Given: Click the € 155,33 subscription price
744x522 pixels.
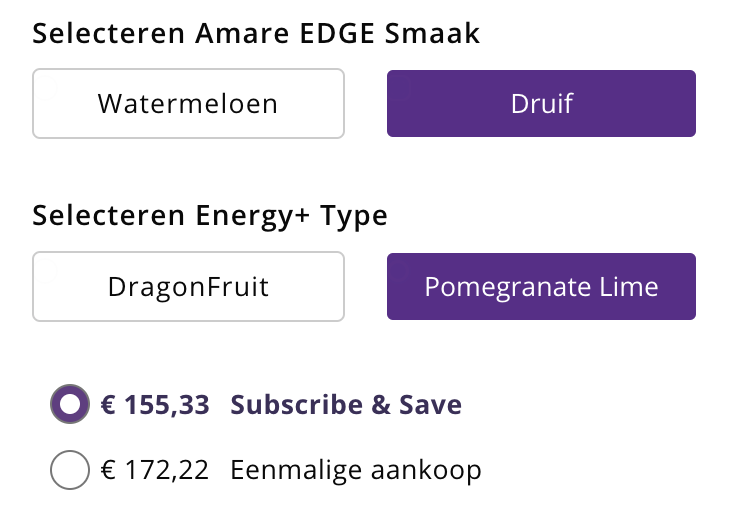Looking at the screenshot, I should [155, 405].
